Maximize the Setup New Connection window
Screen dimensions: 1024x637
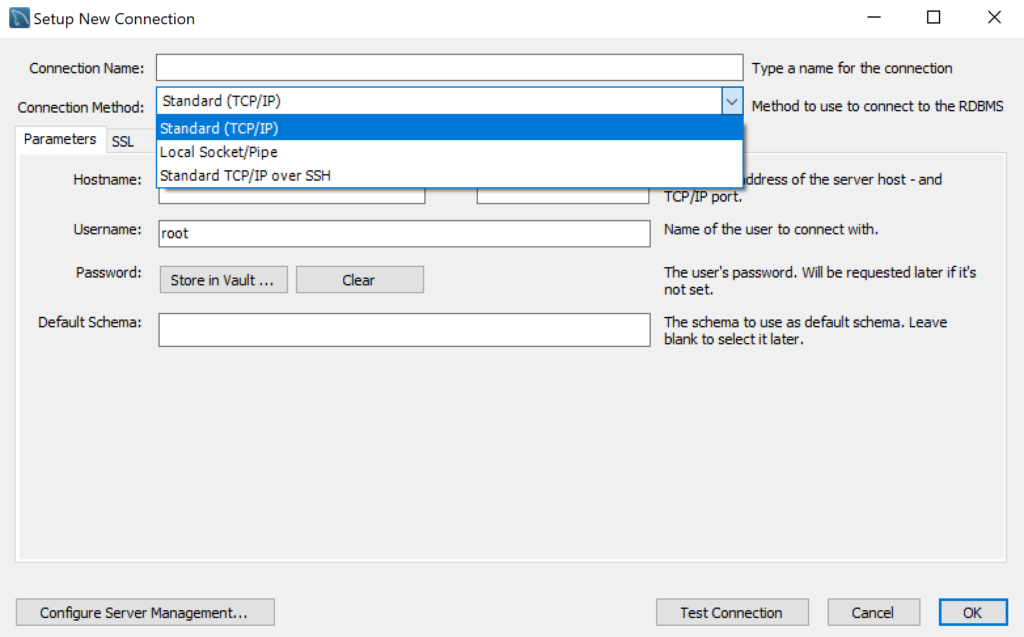click(933, 18)
